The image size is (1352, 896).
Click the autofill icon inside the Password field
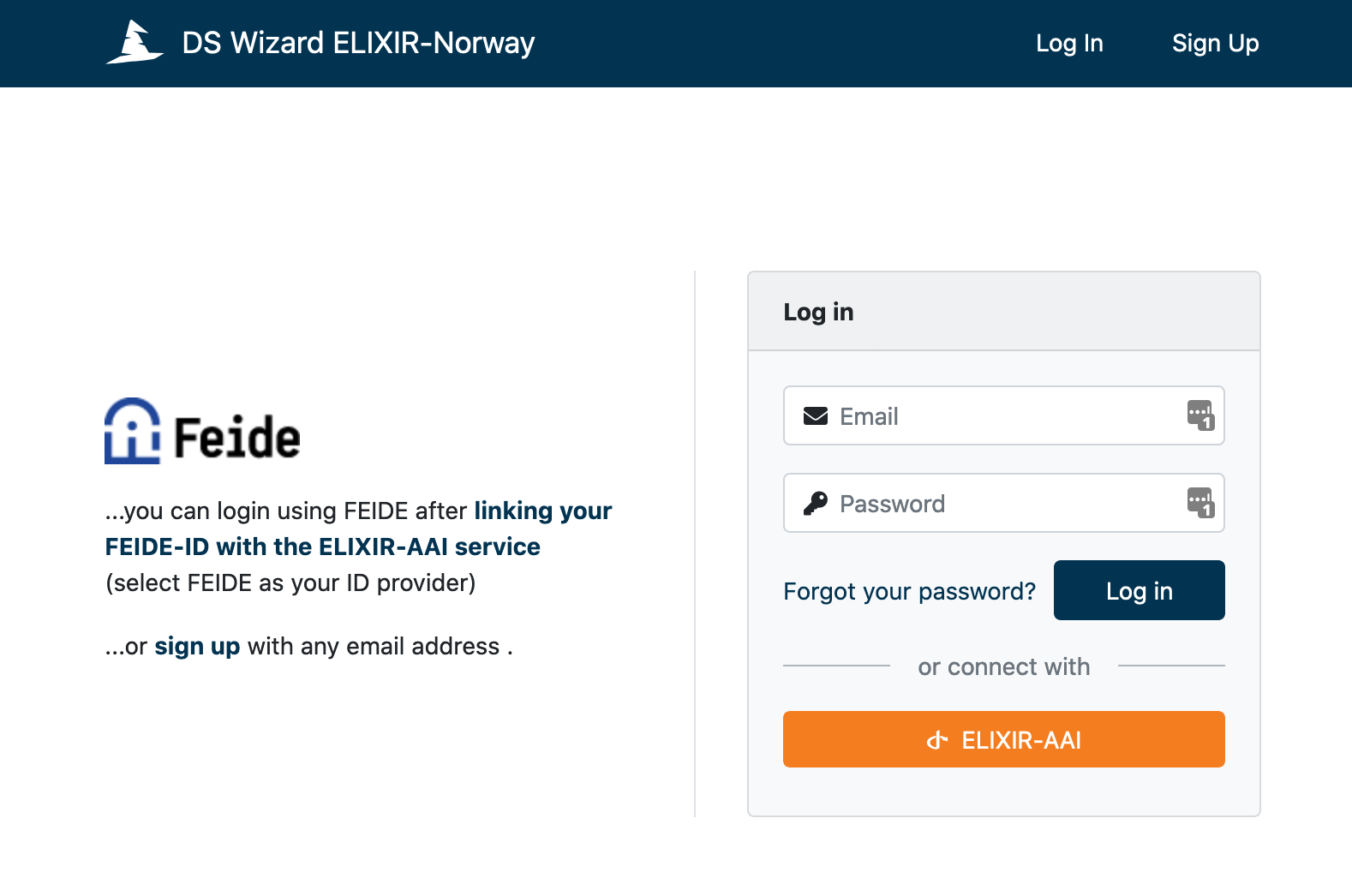tap(1199, 504)
